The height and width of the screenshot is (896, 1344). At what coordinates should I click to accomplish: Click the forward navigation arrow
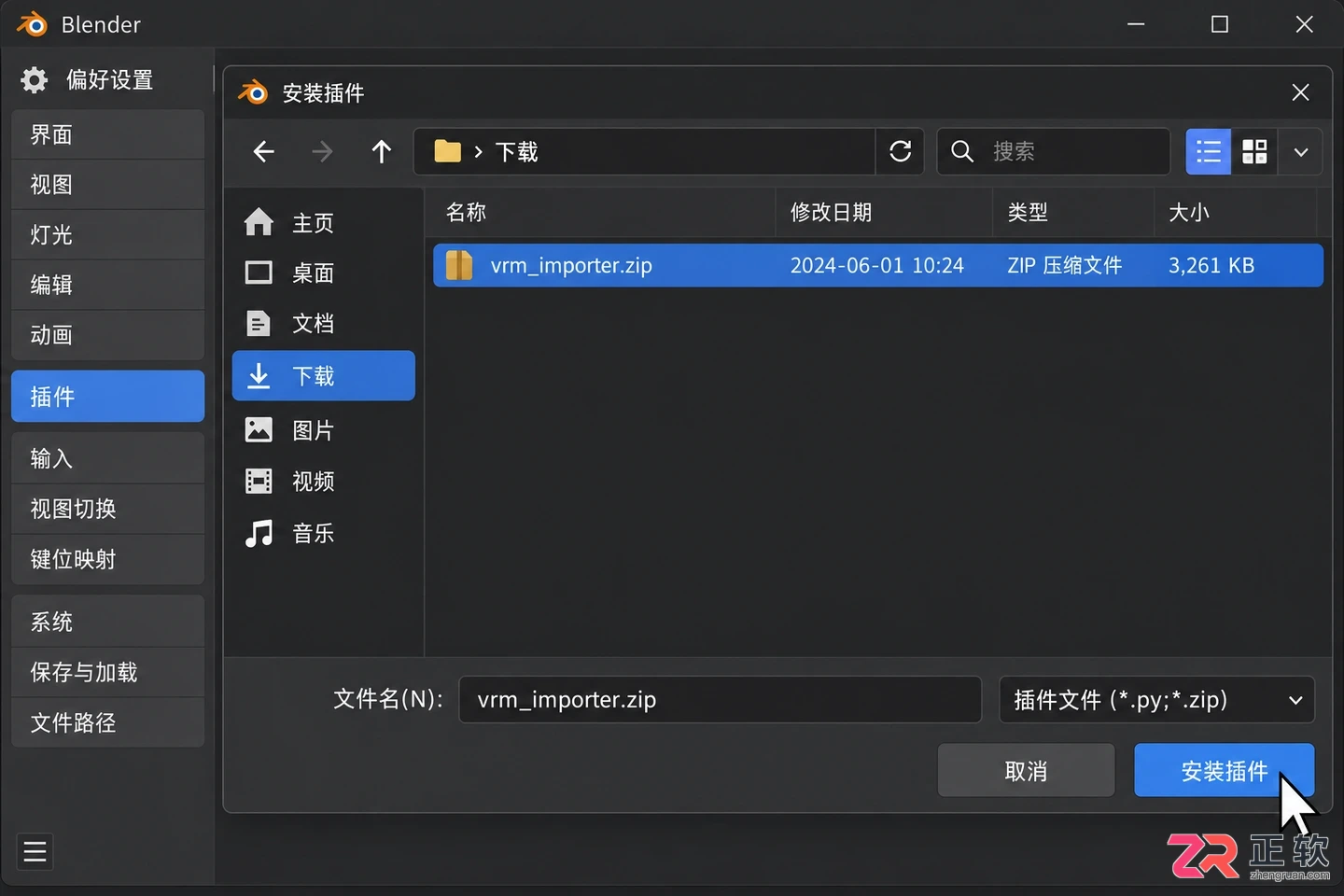click(322, 151)
